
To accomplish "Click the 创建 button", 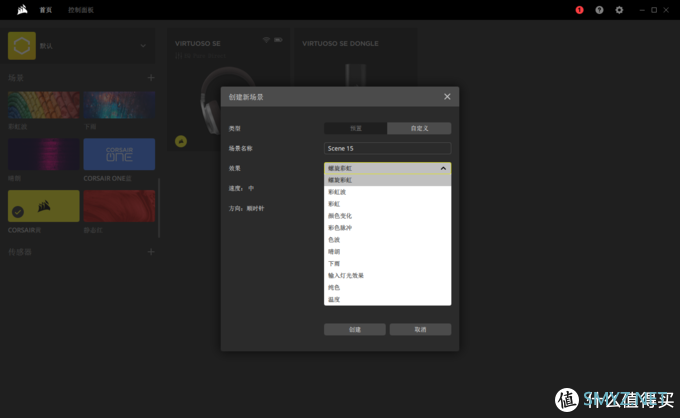I will (355, 330).
